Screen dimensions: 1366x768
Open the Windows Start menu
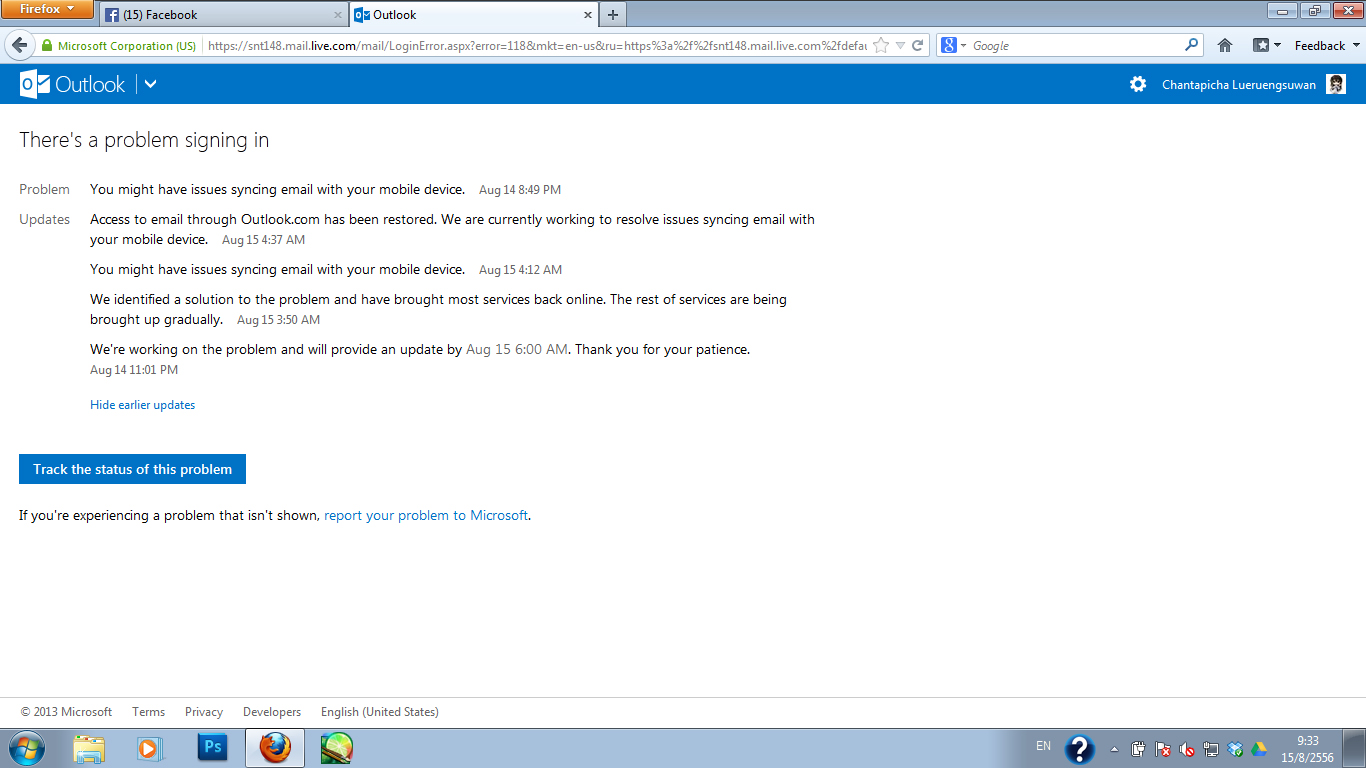pyautogui.click(x=26, y=748)
